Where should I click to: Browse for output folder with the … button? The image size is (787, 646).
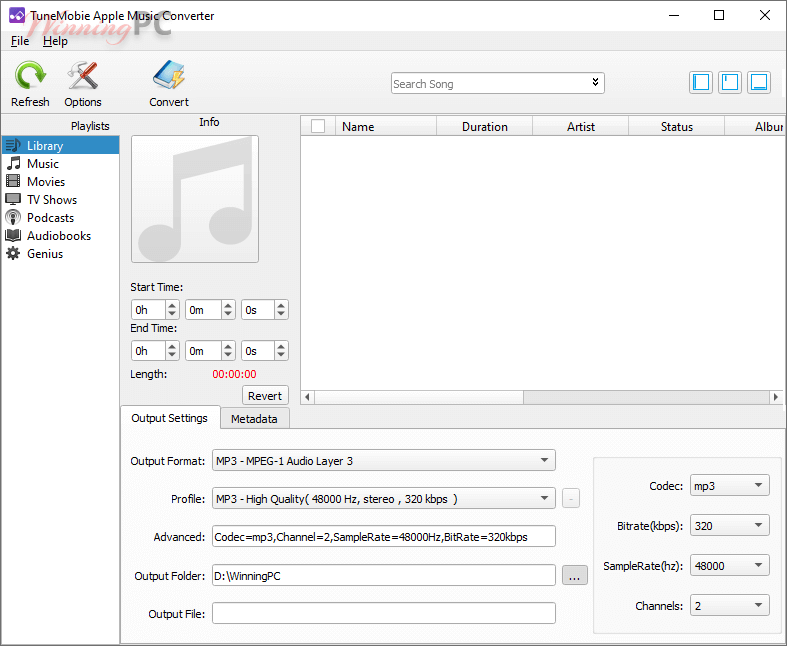tap(575, 576)
